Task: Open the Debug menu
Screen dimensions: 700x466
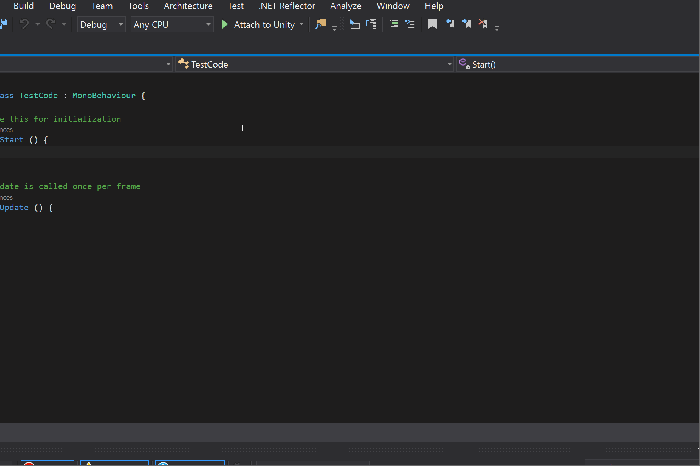Action: [62, 6]
